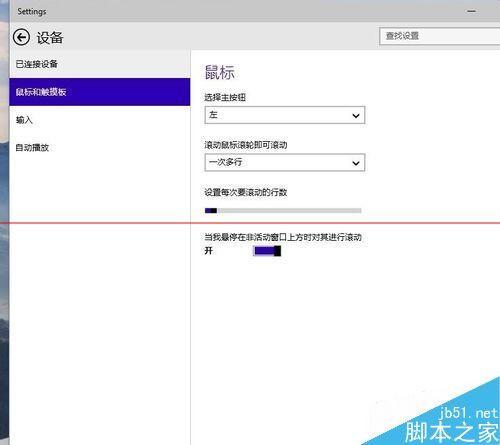500x445 pixels.
Task: Select 鼠标和触摸板 in sidebar
Action: tap(100, 92)
